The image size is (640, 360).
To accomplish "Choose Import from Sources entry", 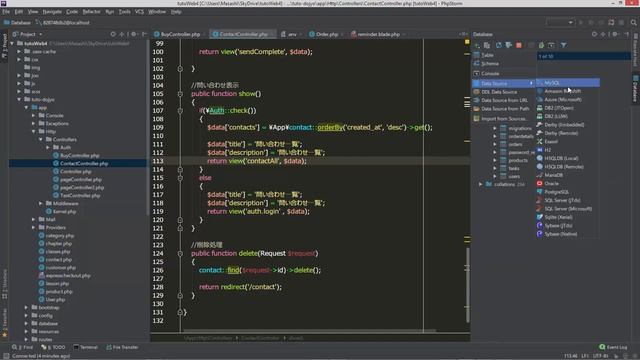I will [x=504, y=119].
